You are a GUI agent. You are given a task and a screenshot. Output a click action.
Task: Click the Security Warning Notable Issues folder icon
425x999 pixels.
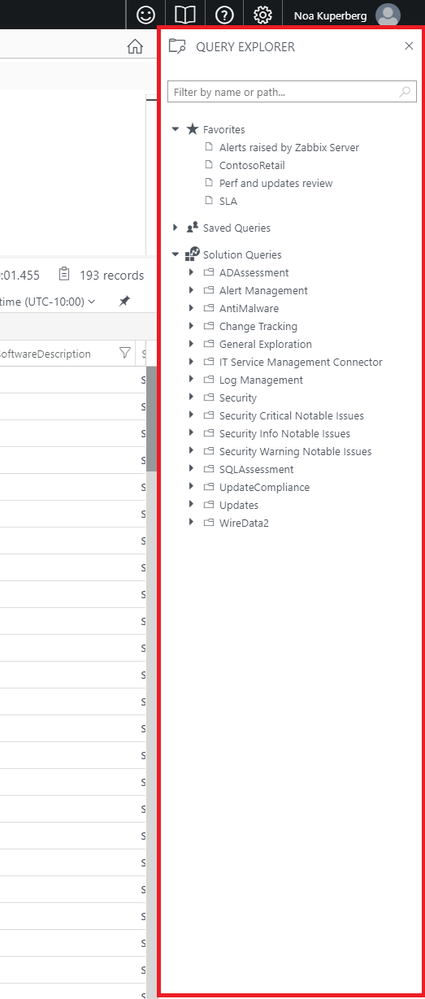coord(208,451)
